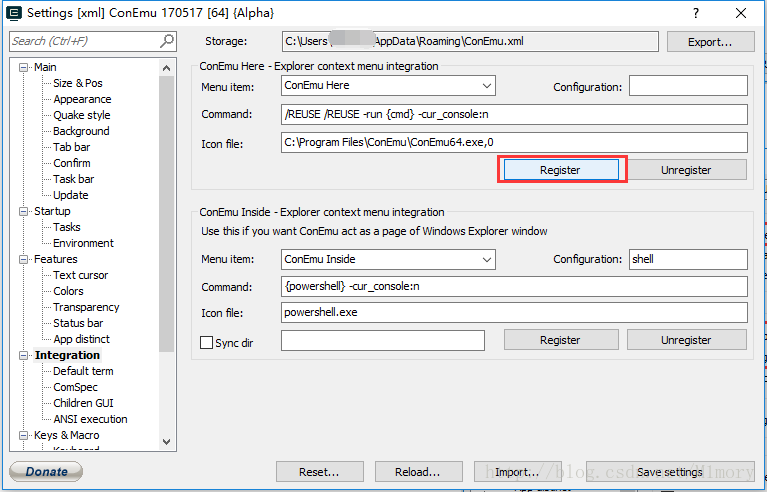Open Default term settings

83,371
